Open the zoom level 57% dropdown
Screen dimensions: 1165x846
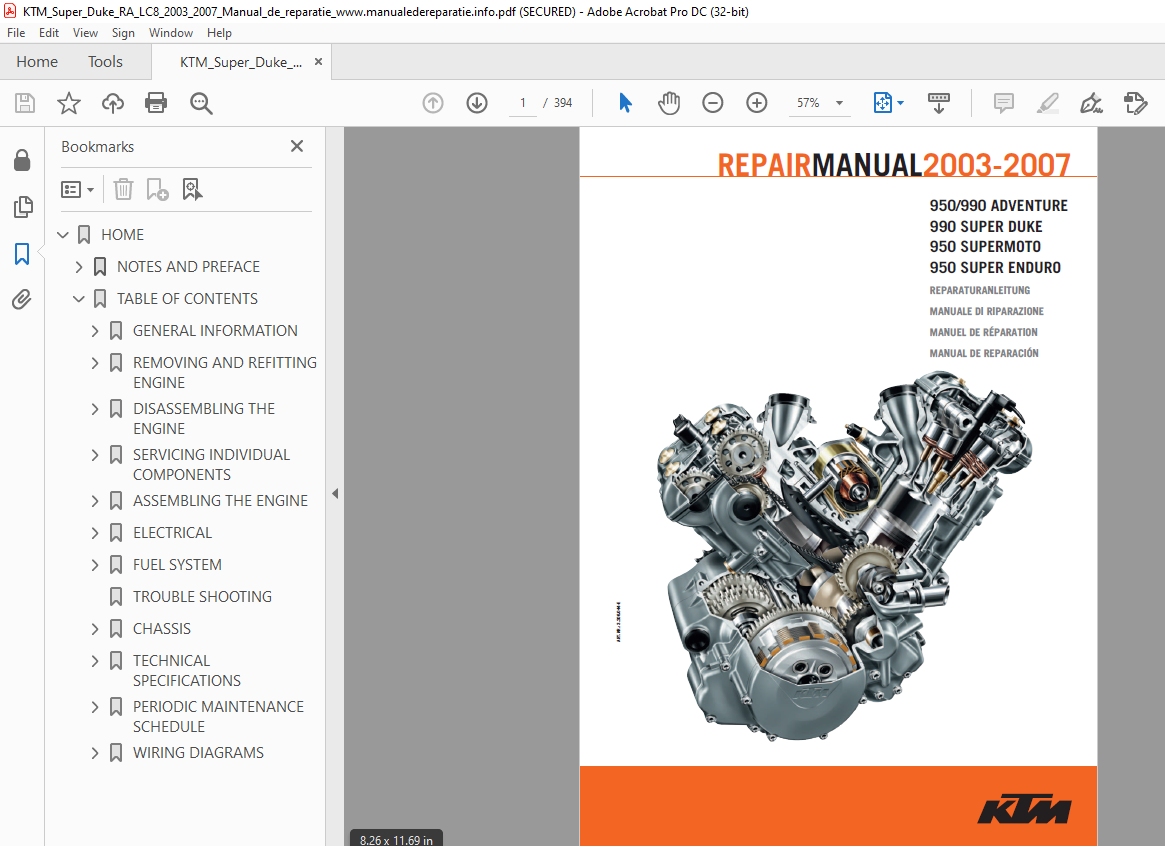pyautogui.click(x=840, y=103)
